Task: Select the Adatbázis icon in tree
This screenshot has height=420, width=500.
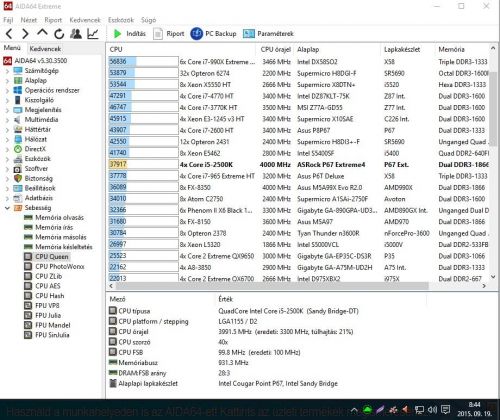Action: point(18,198)
